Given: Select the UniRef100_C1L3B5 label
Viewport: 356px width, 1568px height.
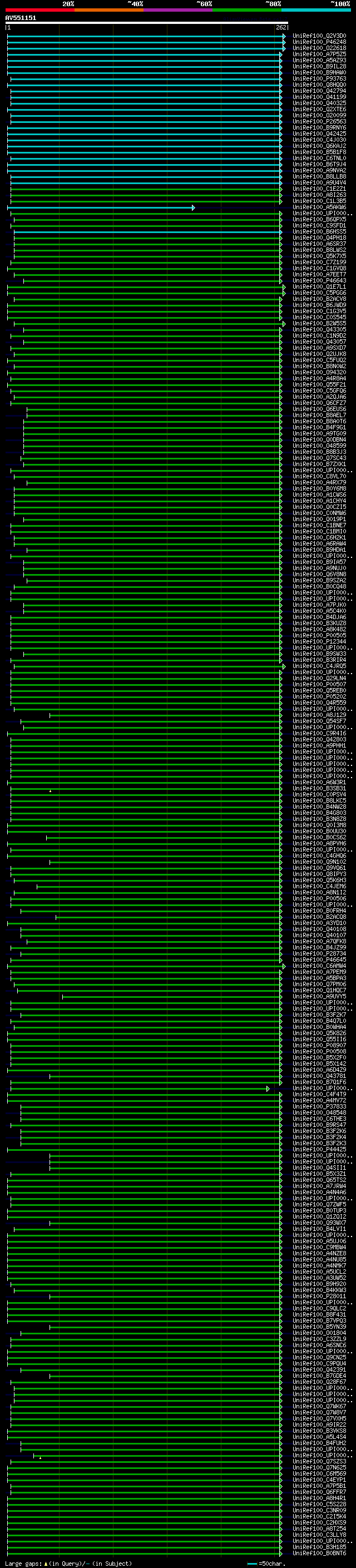Looking at the screenshot, I should click(x=319, y=201).
